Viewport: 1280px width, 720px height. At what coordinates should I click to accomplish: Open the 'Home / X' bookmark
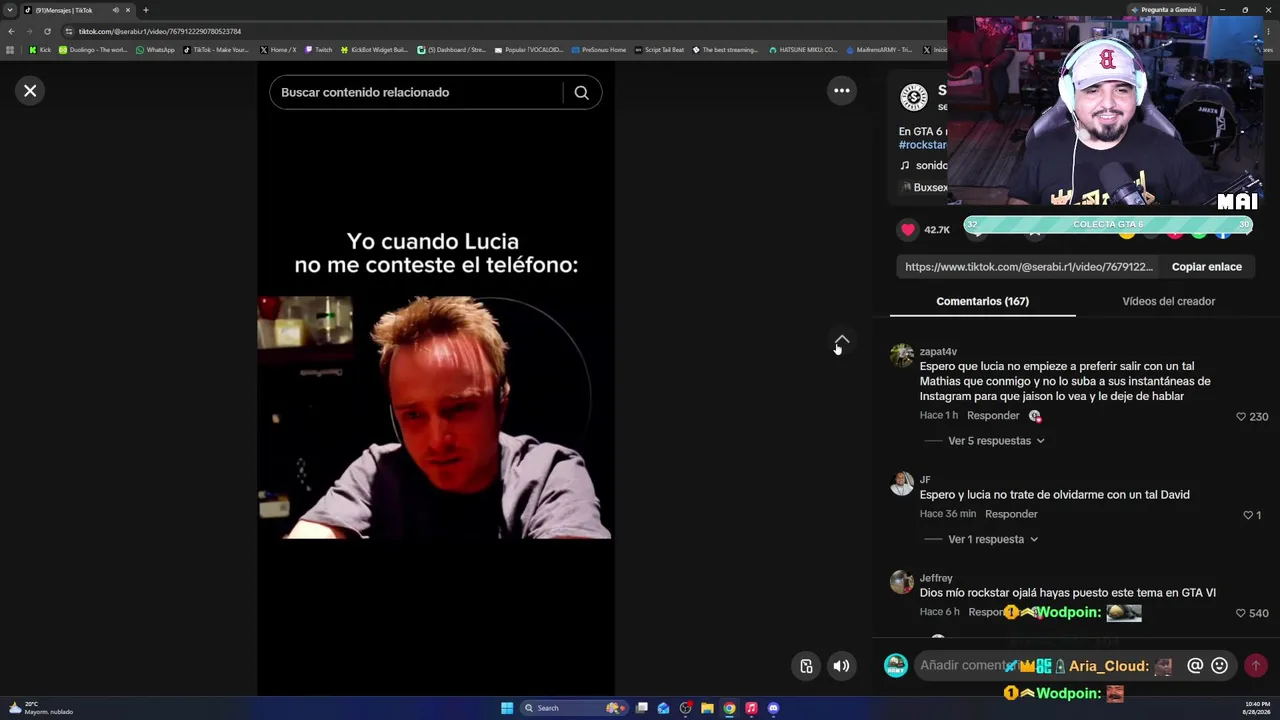click(278, 50)
